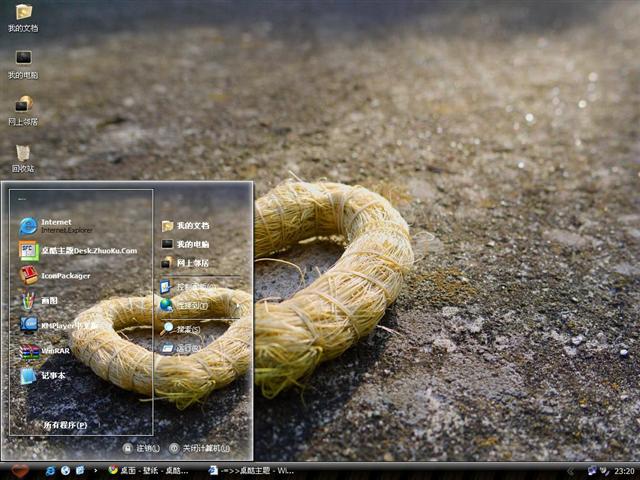Expand hidden system tray icons arrow
This screenshot has width=640, height=480.
(x=571, y=471)
